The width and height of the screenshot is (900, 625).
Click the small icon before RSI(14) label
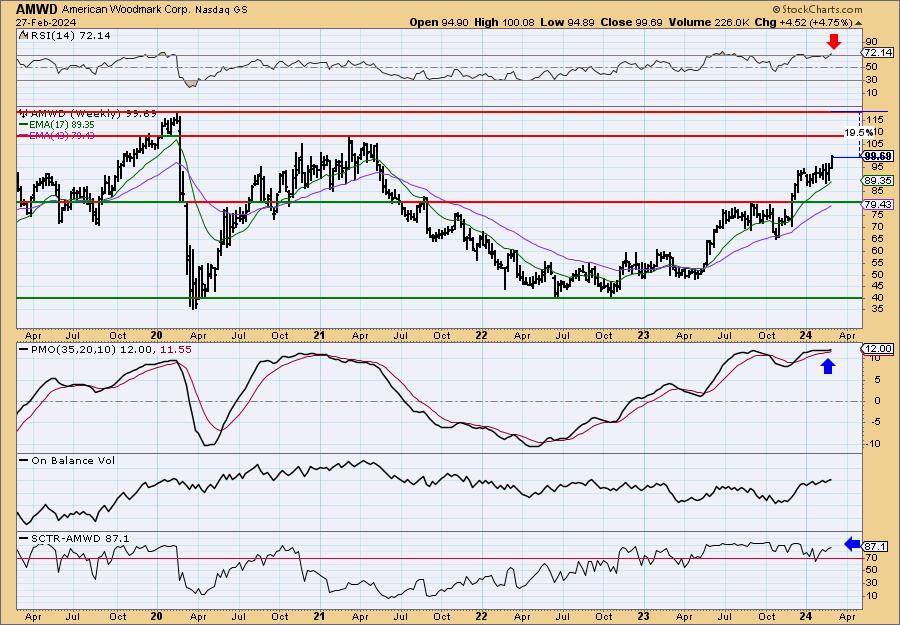(24, 36)
